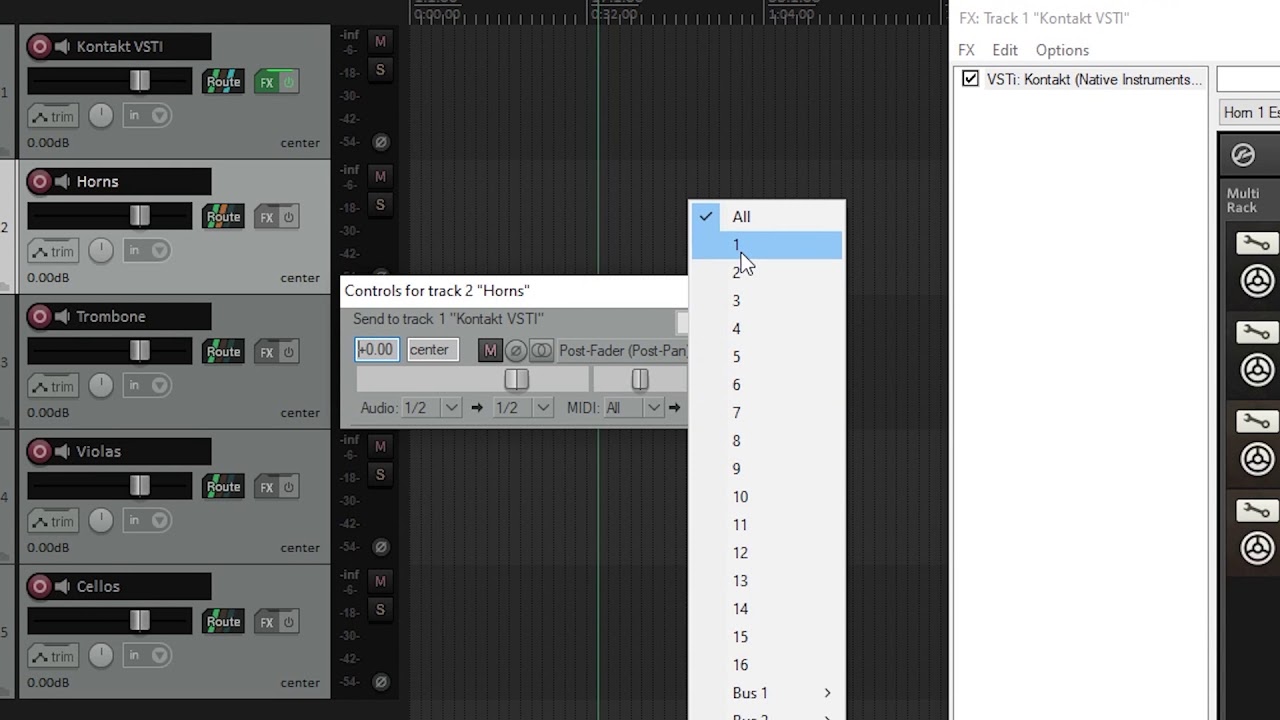Open the FX chain on Horns track
The height and width of the screenshot is (720, 1280).
point(266,217)
